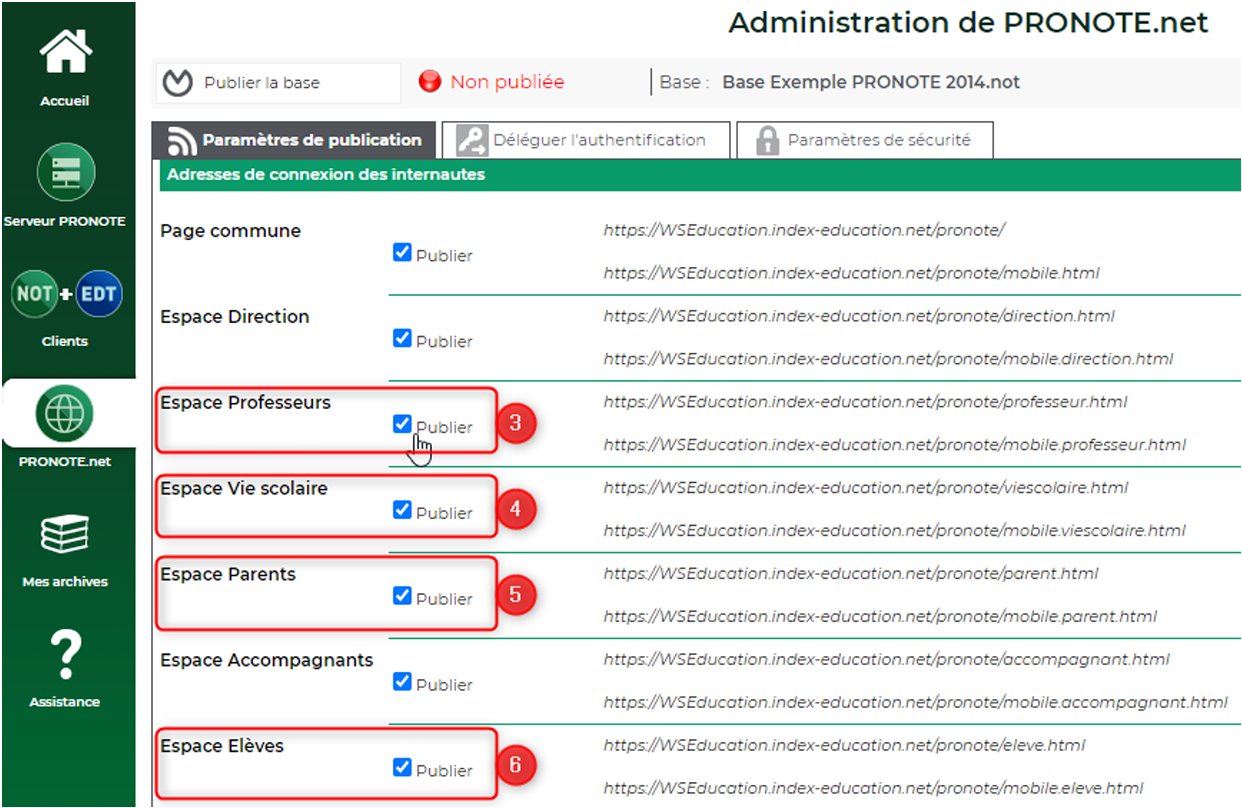Screen dimensions: 1242x808
Task: Uncheck Publier for Page commune
Action: coord(402,253)
